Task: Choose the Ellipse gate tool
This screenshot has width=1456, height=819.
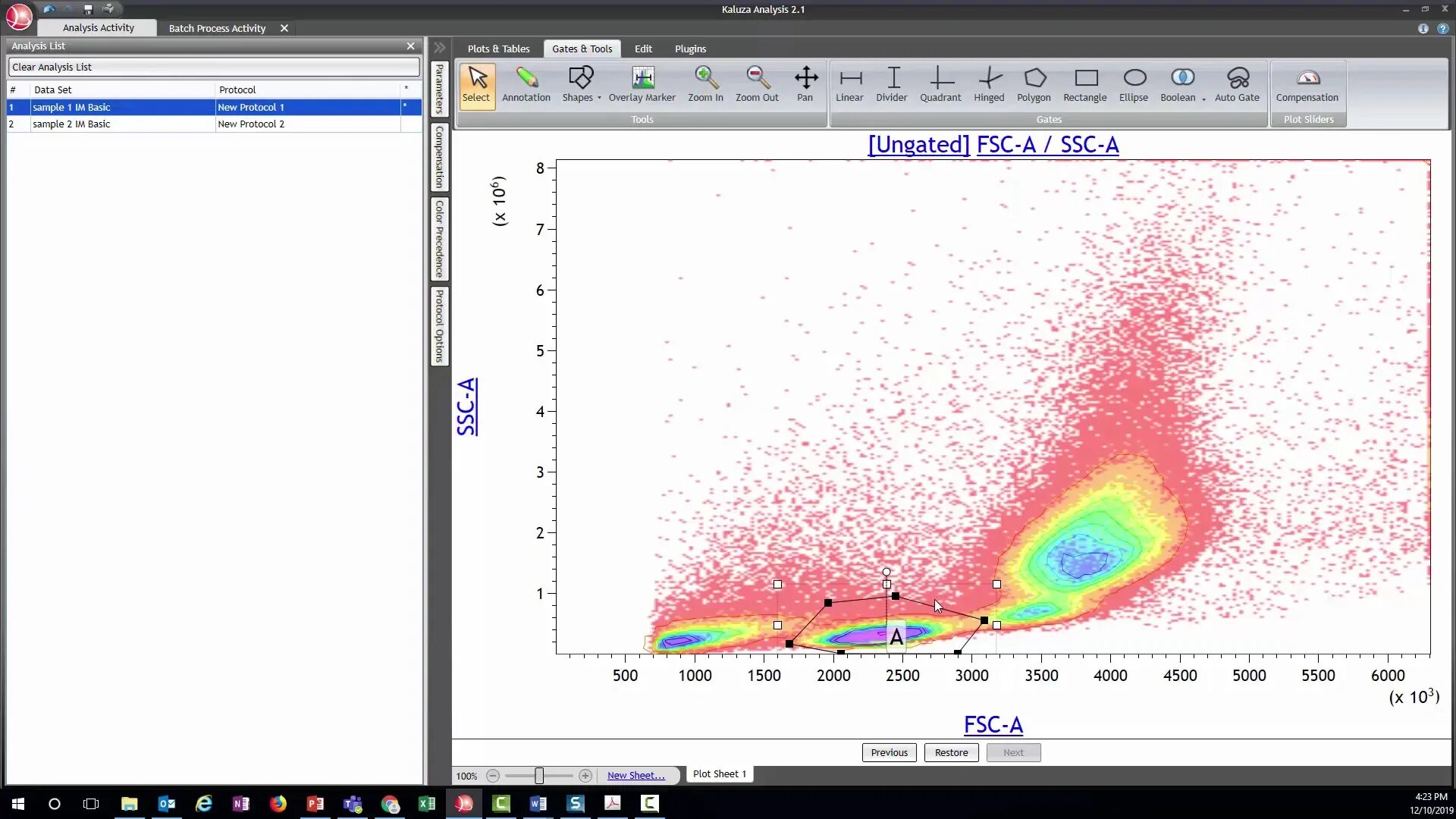Action: [1133, 84]
